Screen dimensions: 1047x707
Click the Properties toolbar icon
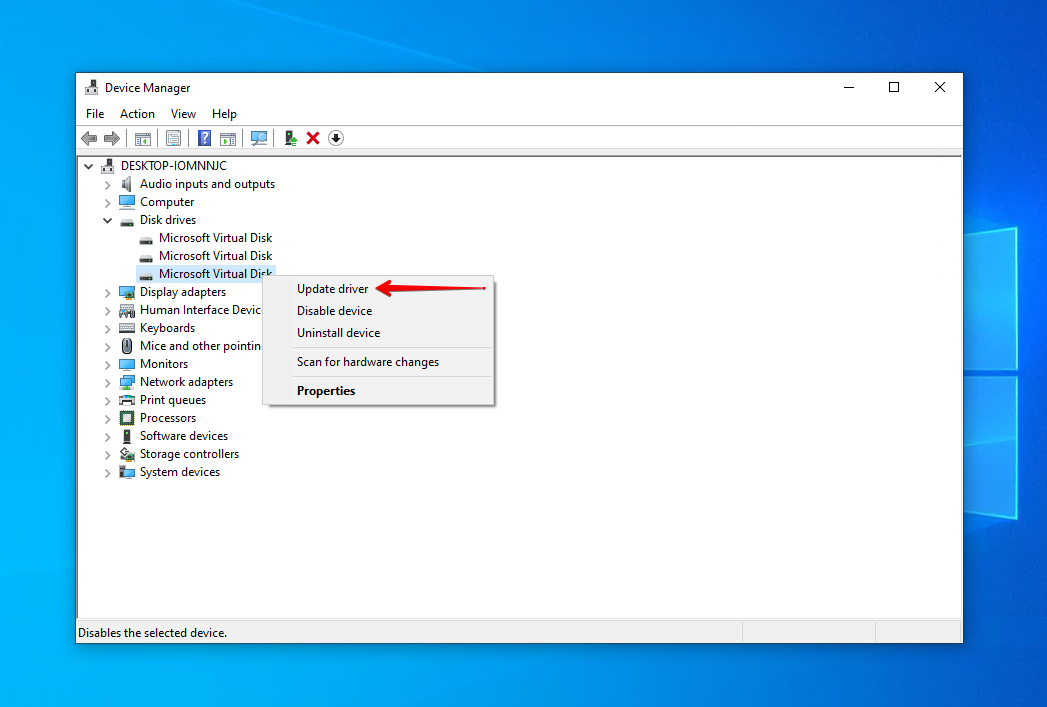point(174,138)
